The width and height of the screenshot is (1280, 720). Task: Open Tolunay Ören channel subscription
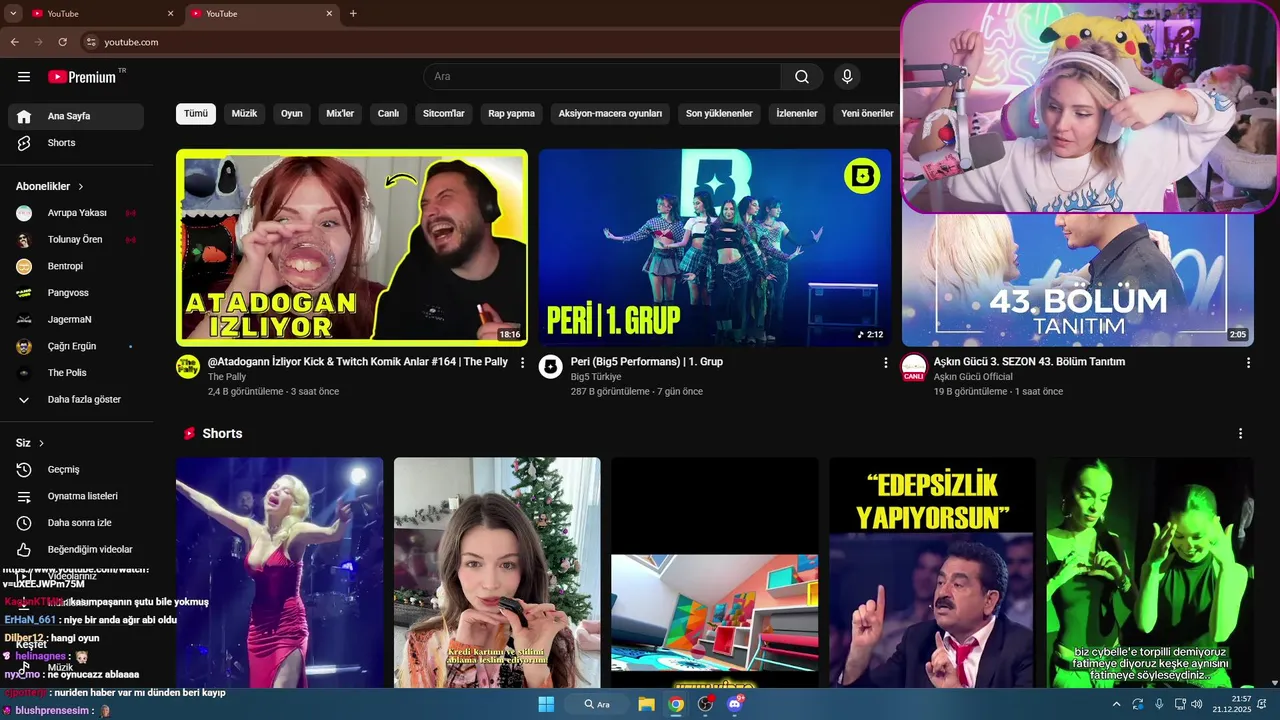point(76,240)
